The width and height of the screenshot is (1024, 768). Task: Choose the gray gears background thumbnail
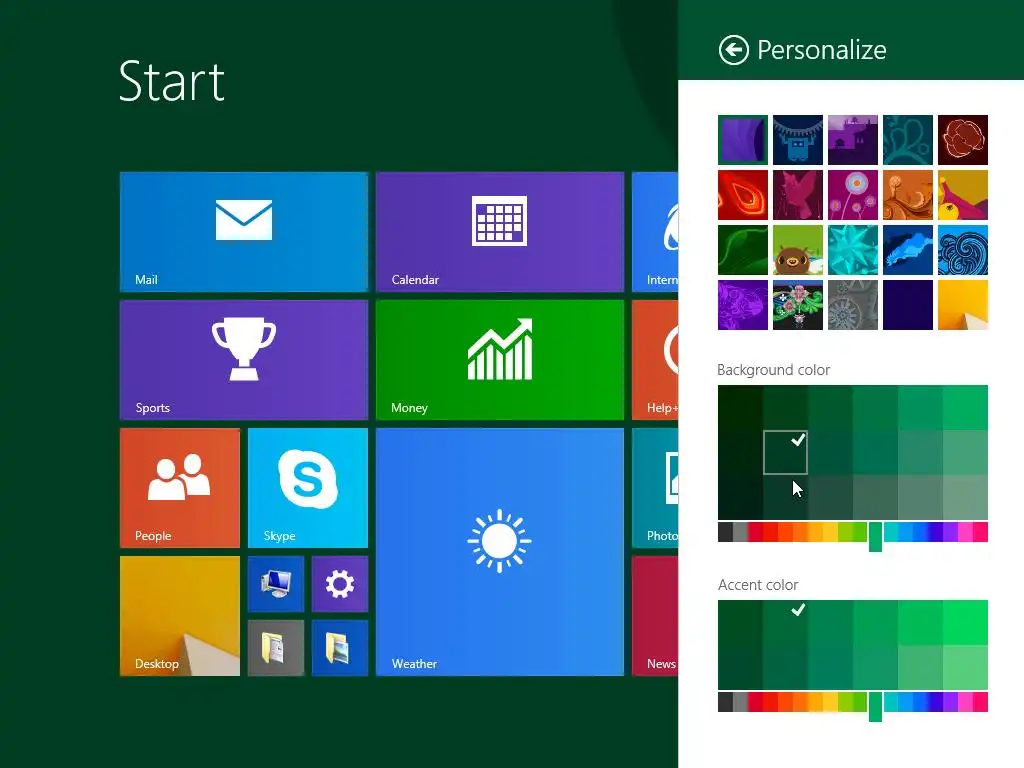pos(852,305)
